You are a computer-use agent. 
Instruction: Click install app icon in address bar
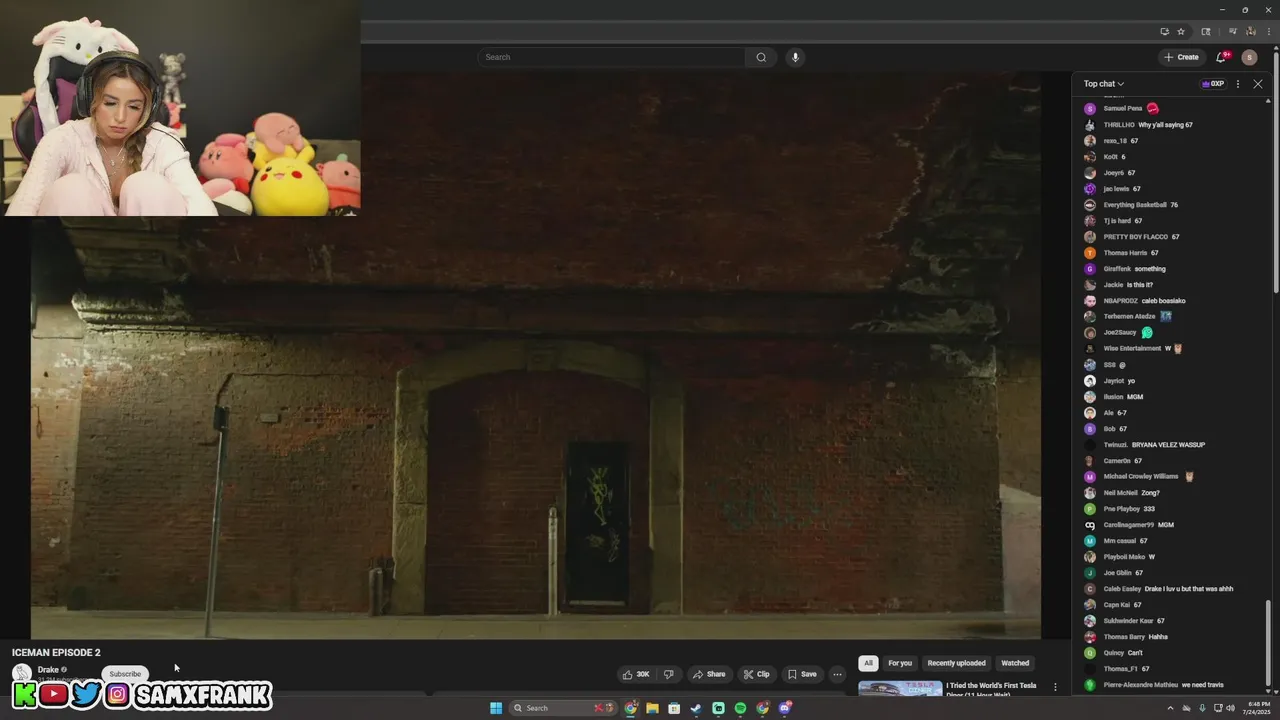click(1164, 31)
